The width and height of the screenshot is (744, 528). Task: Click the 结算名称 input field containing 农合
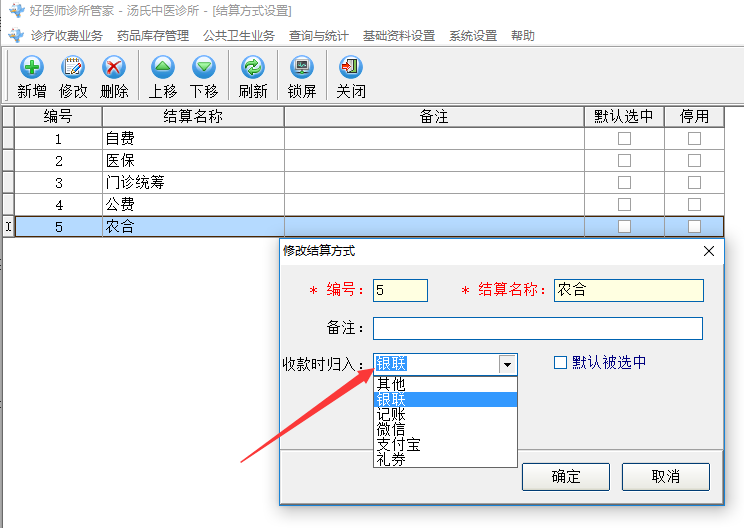629,290
